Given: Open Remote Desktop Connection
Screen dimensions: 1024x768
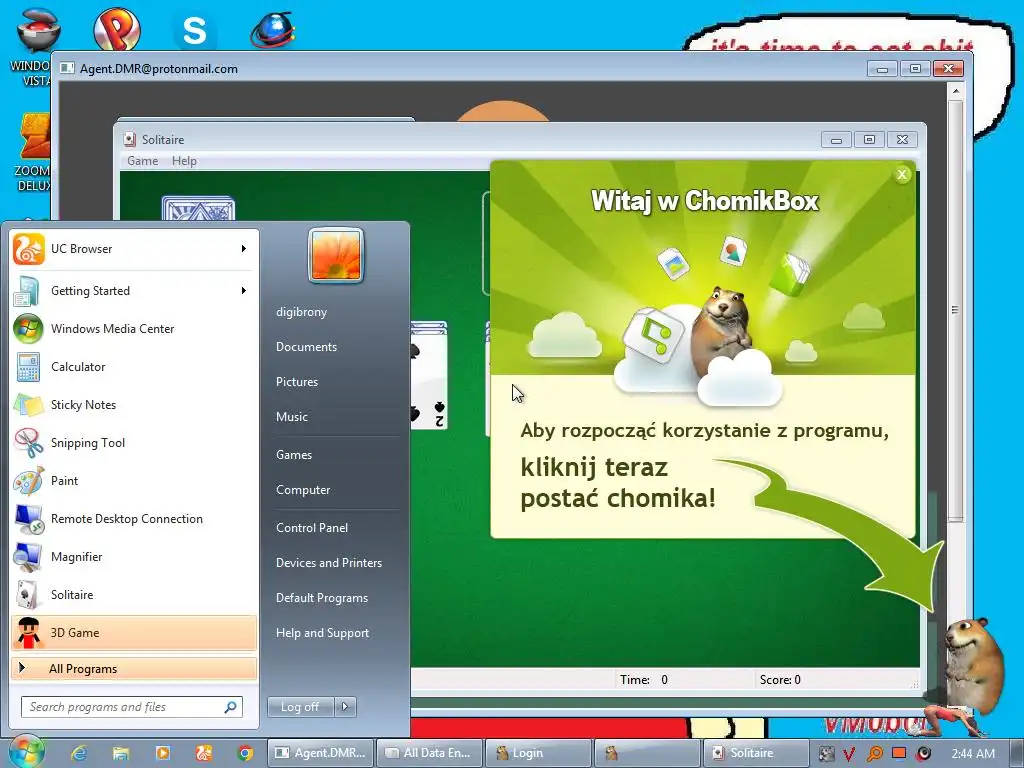Looking at the screenshot, I should pyautogui.click(x=134, y=519).
